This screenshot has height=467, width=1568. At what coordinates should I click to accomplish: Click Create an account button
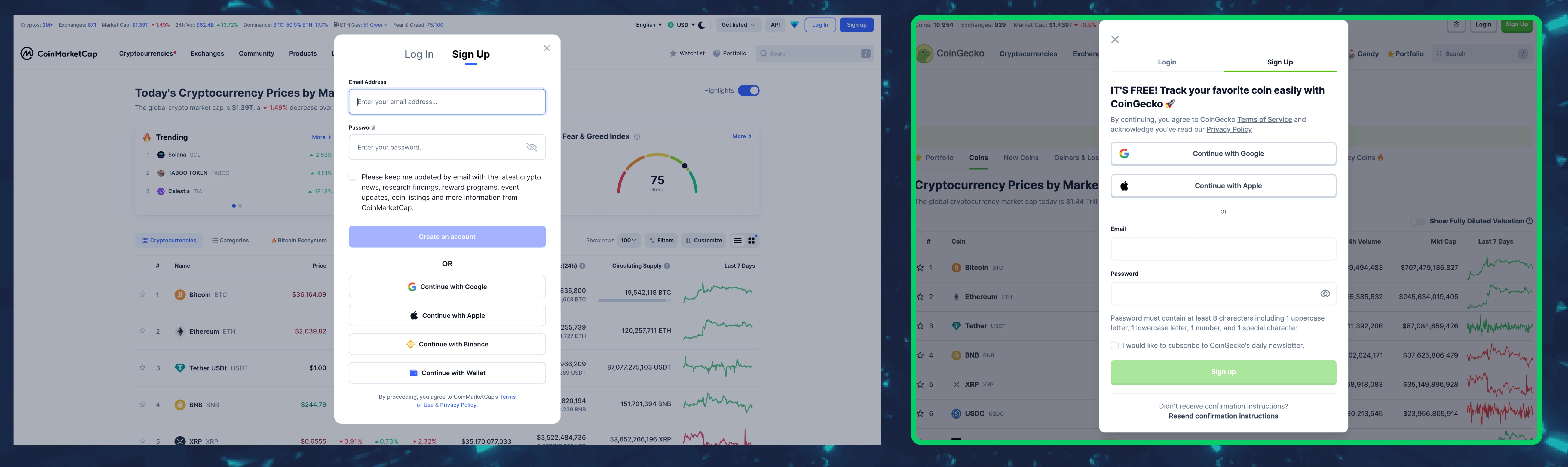(x=447, y=237)
